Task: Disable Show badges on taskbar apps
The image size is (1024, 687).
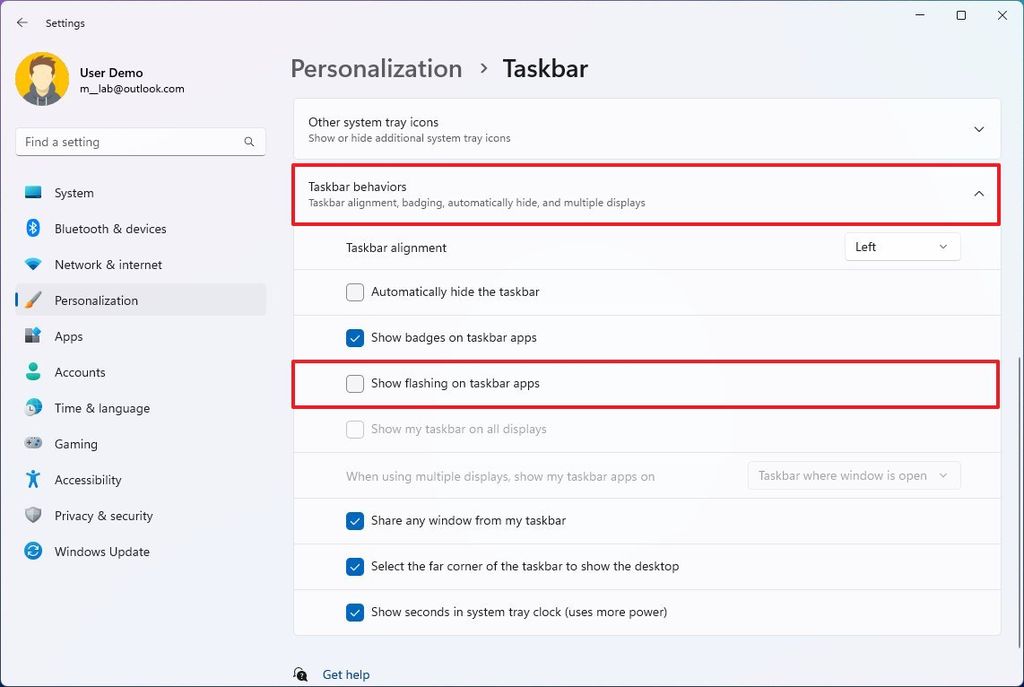Action: 355,338
